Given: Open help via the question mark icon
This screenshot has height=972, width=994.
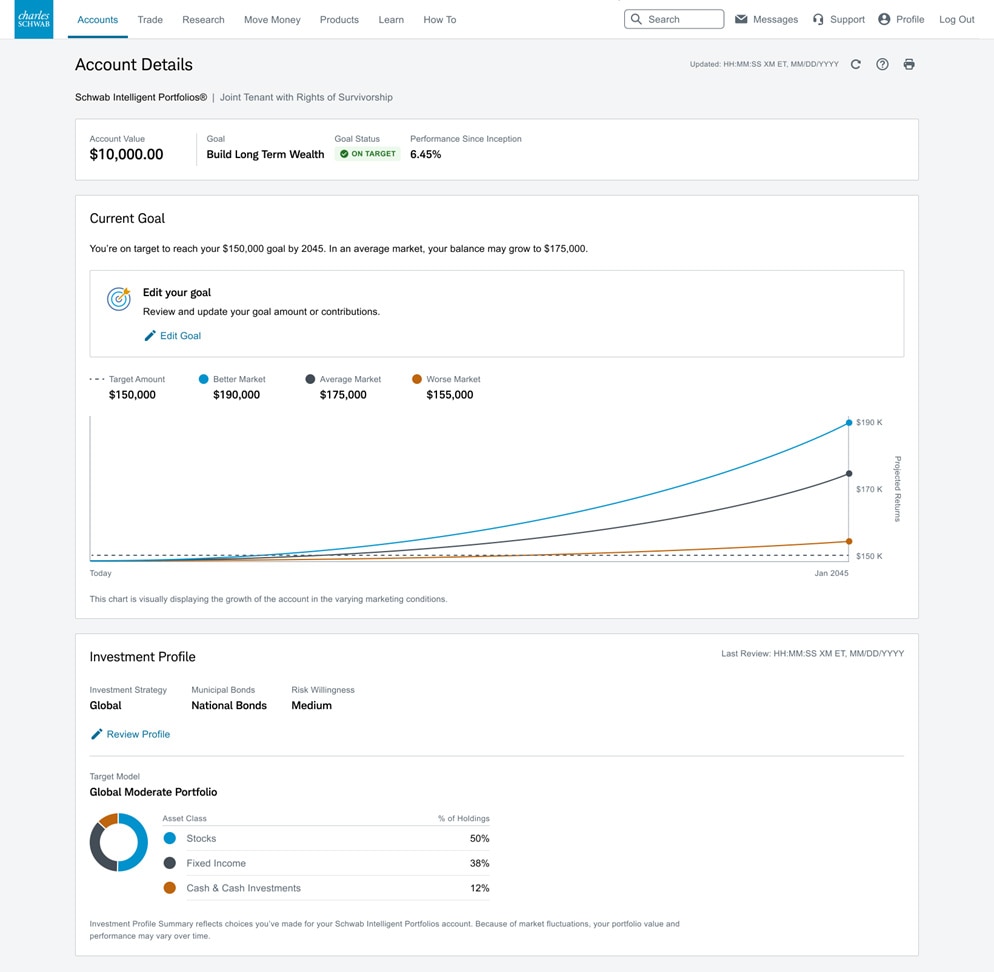Looking at the screenshot, I should (882, 64).
